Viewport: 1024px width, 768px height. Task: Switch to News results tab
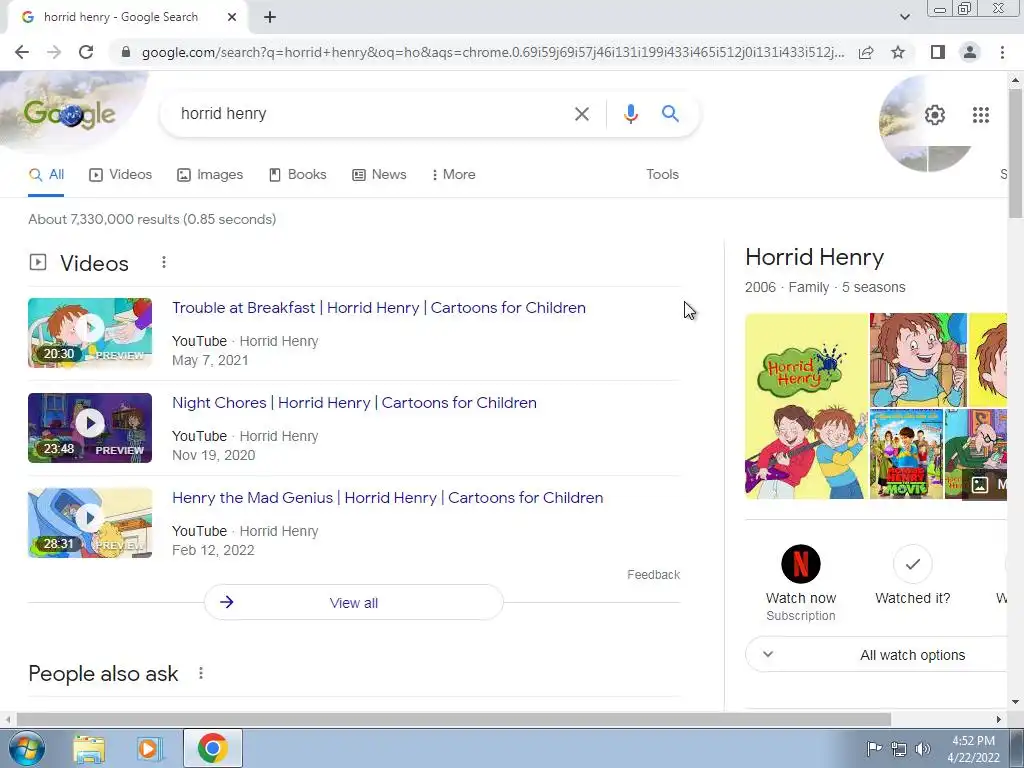tap(379, 174)
